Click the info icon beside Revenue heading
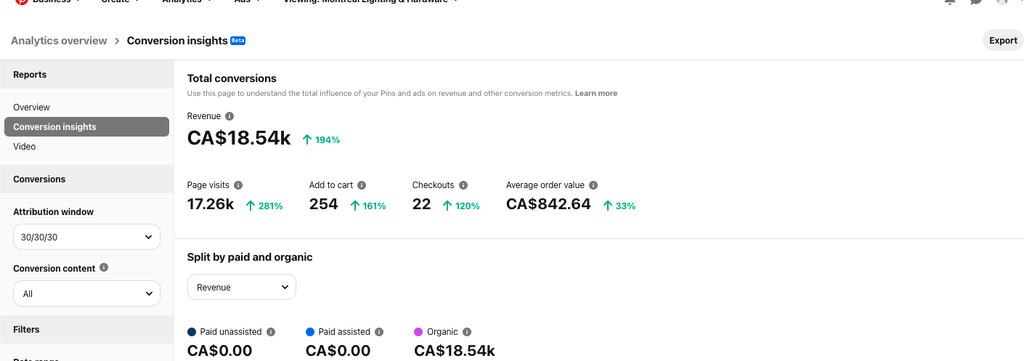 point(229,116)
